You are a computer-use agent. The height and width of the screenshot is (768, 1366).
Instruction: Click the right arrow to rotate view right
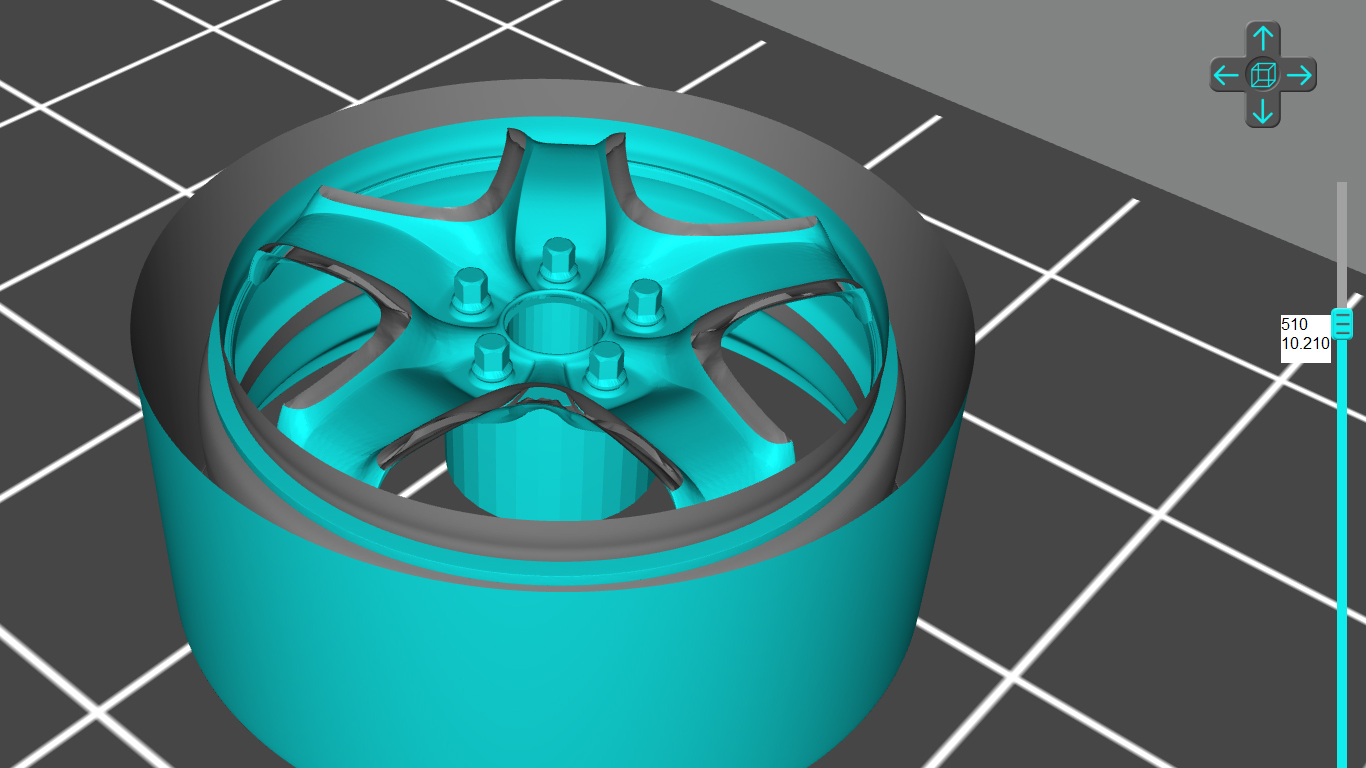click(x=1298, y=75)
